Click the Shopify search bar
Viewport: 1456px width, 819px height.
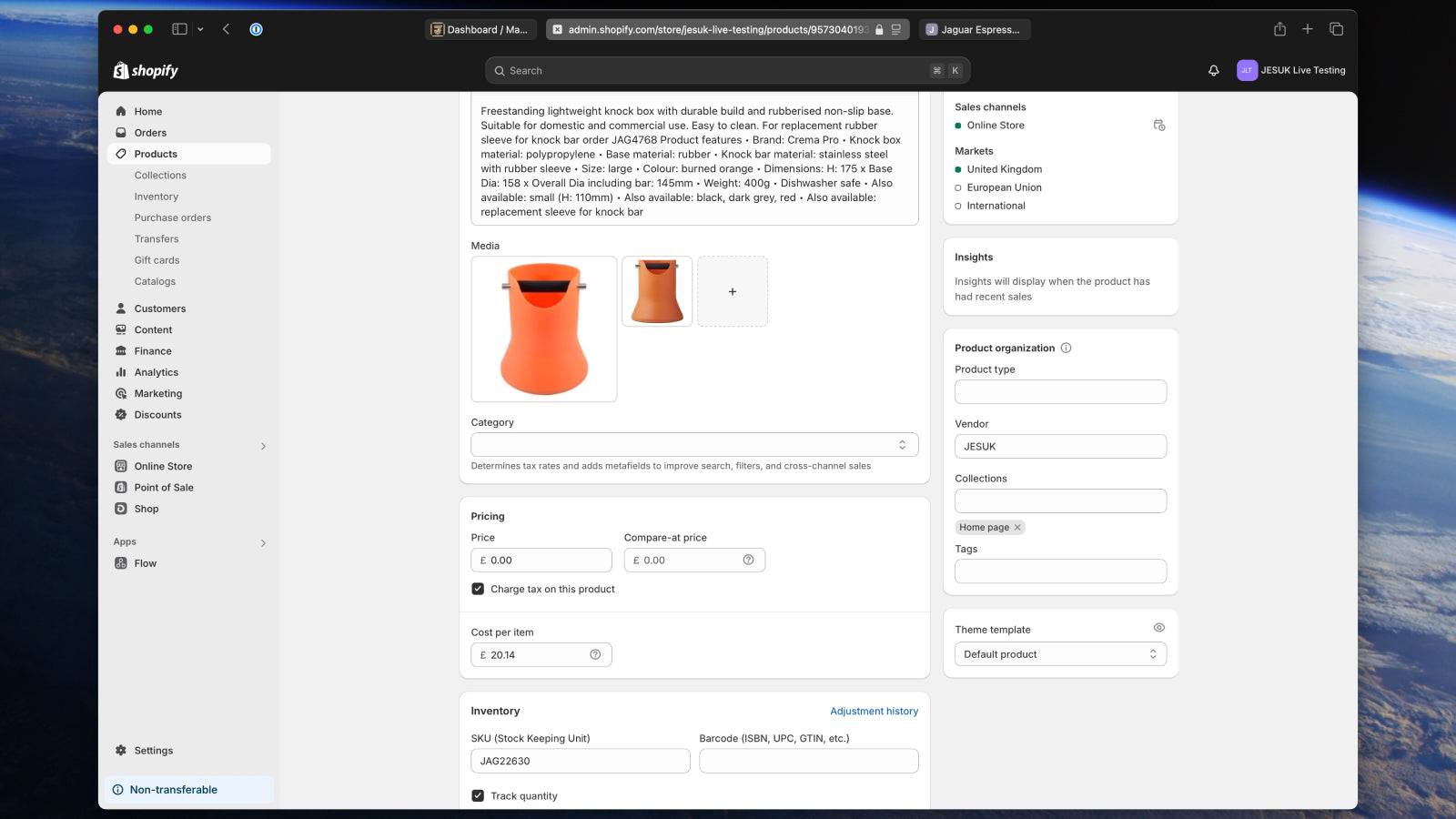pos(727,70)
